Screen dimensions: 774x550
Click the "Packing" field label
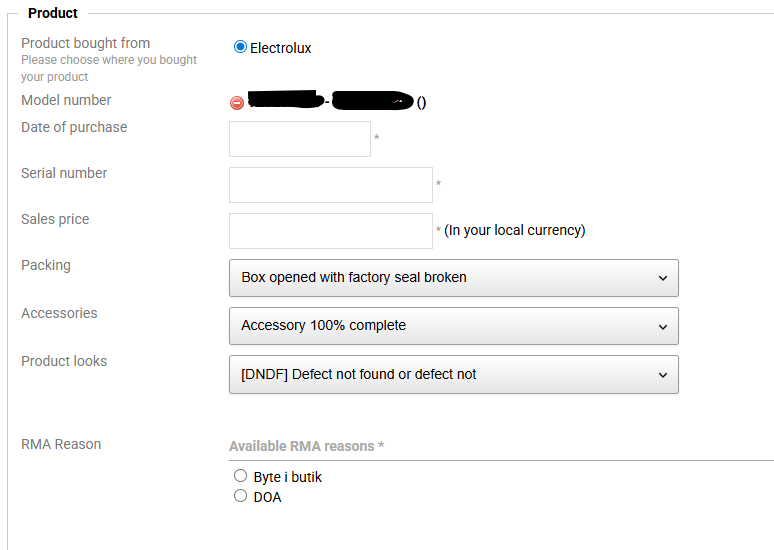46,265
